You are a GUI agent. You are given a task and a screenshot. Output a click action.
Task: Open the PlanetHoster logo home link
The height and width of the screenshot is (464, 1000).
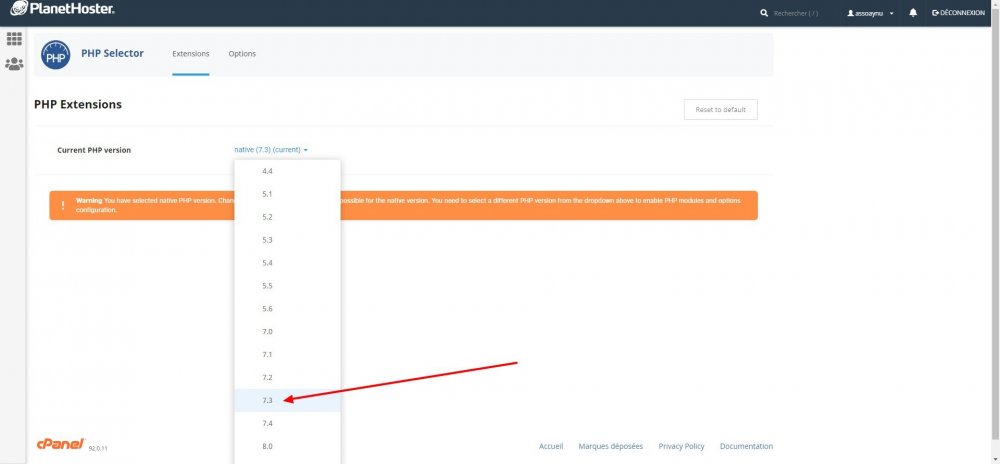pyautogui.click(x=62, y=9)
